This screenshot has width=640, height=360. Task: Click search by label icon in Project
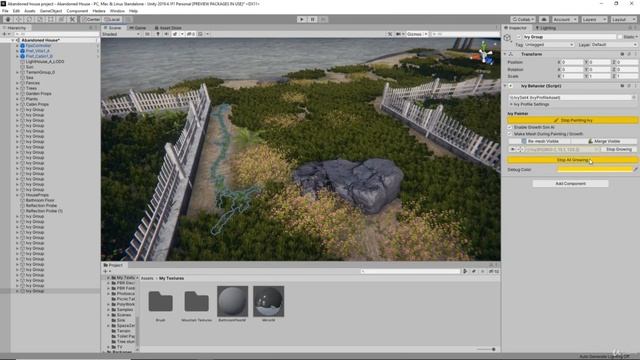473,271
